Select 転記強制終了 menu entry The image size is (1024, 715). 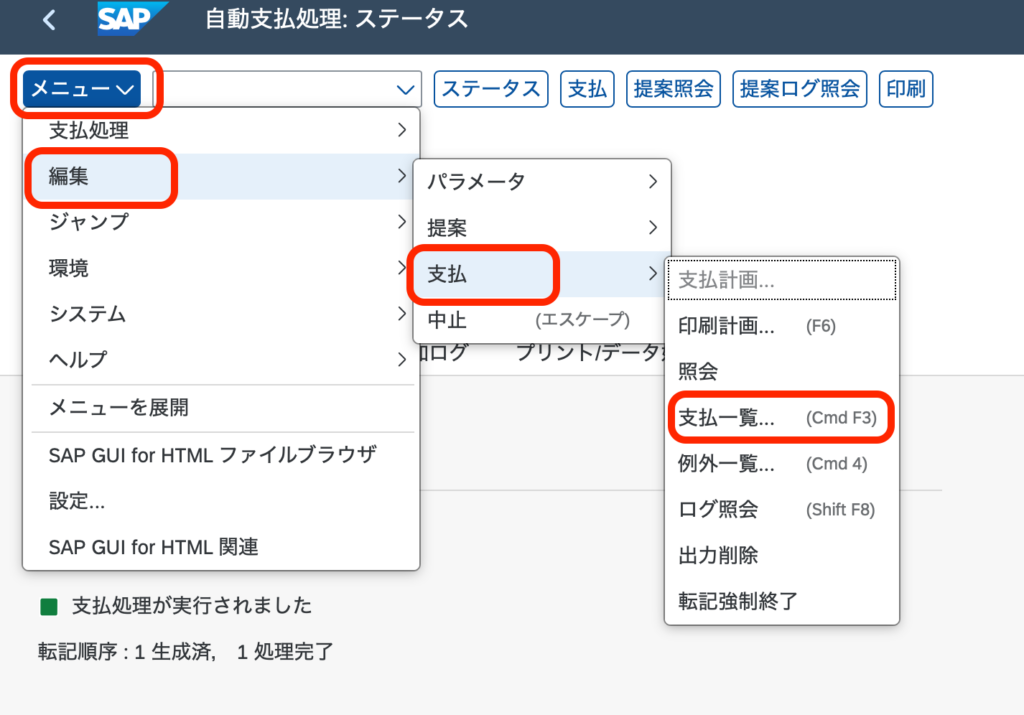(x=782, y=601)
